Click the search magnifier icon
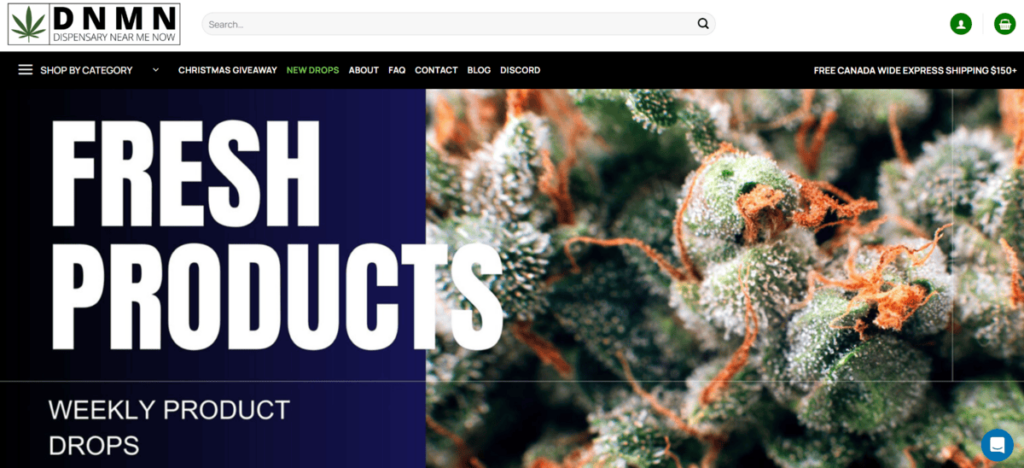Image resolution: width=1024 pixels, height=468 pixels. click(703, 24)
